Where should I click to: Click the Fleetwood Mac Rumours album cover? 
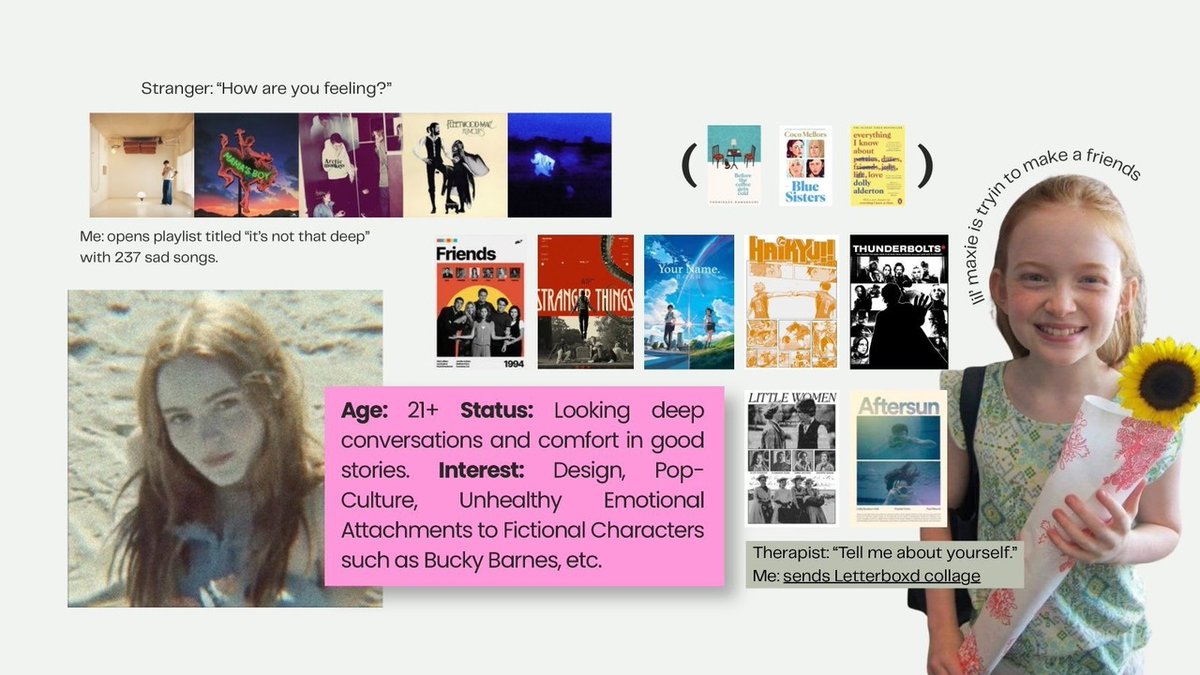tap(454, 165)
